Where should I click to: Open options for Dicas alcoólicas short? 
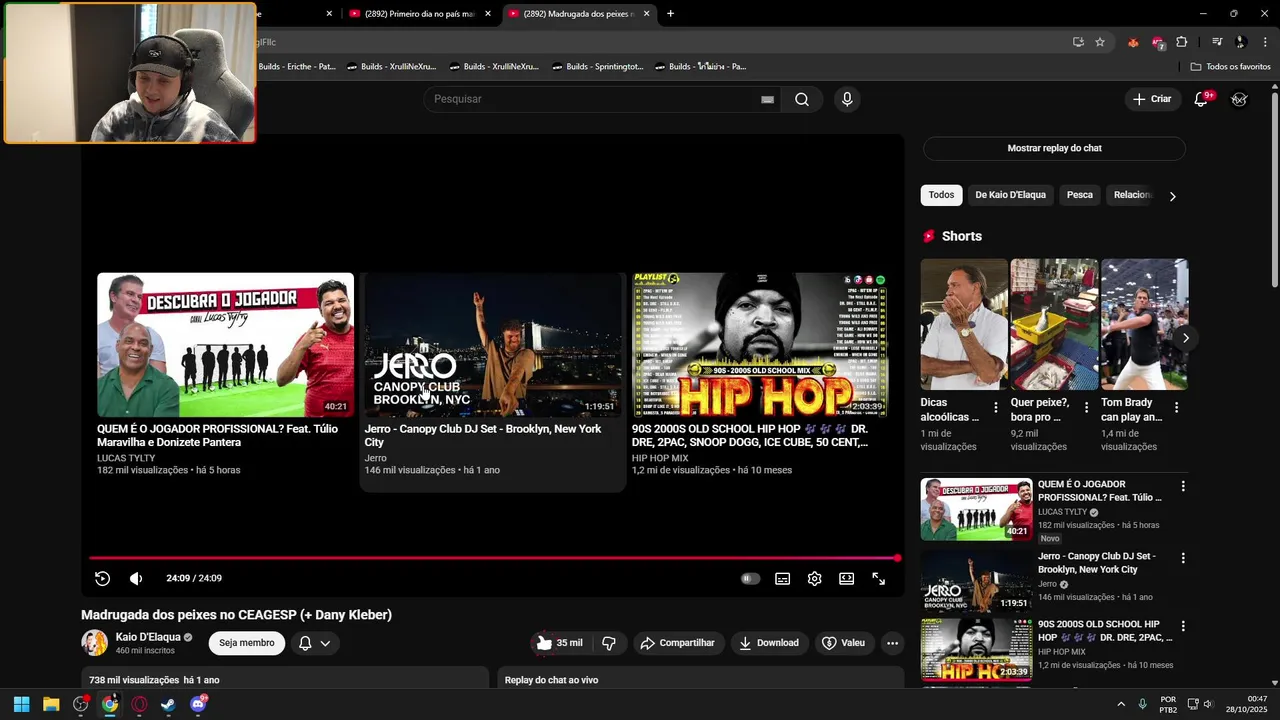[x=995, y=407]
